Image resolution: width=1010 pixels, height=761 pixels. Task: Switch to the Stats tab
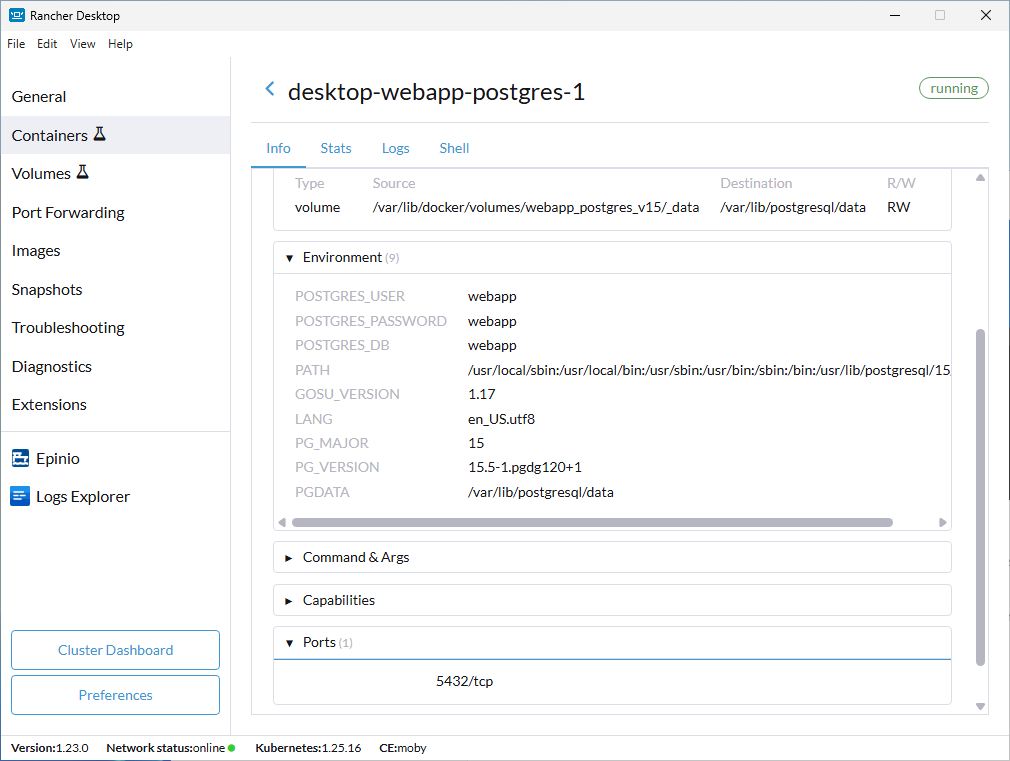point(336,148)
